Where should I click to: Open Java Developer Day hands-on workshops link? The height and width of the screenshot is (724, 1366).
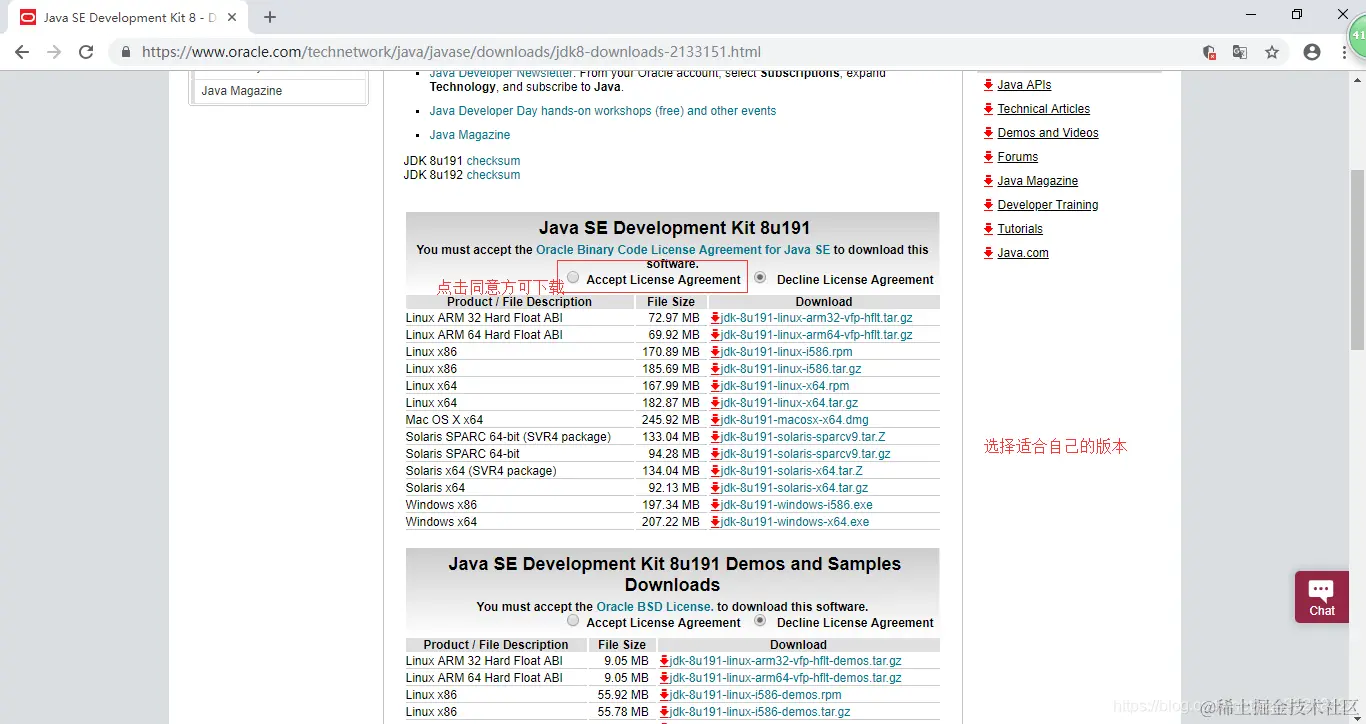603,111
